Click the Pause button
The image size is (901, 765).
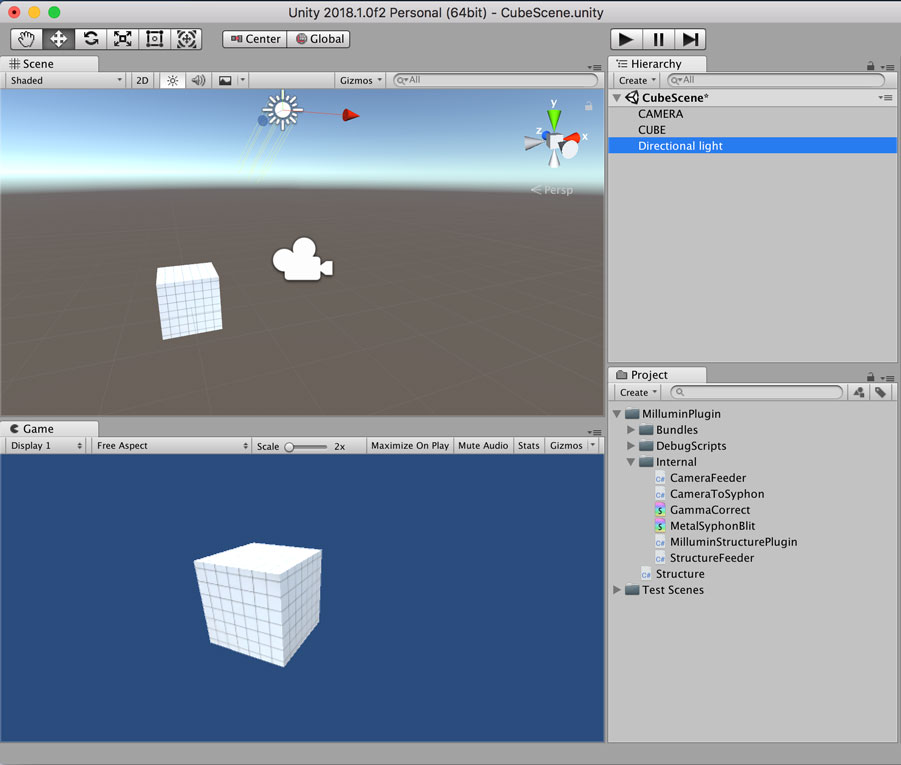658,39
